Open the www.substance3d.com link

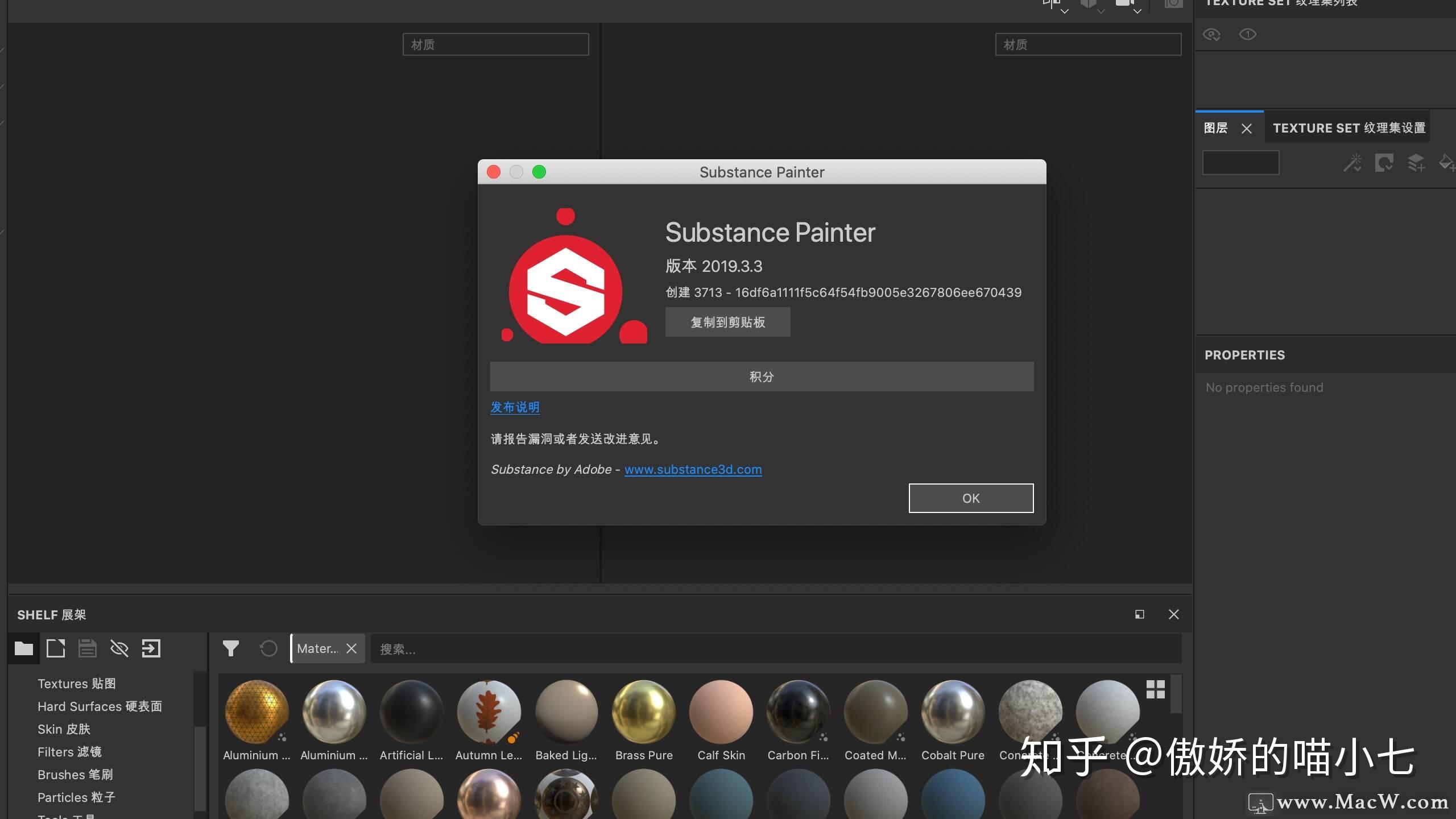click(x=693, y=469)
